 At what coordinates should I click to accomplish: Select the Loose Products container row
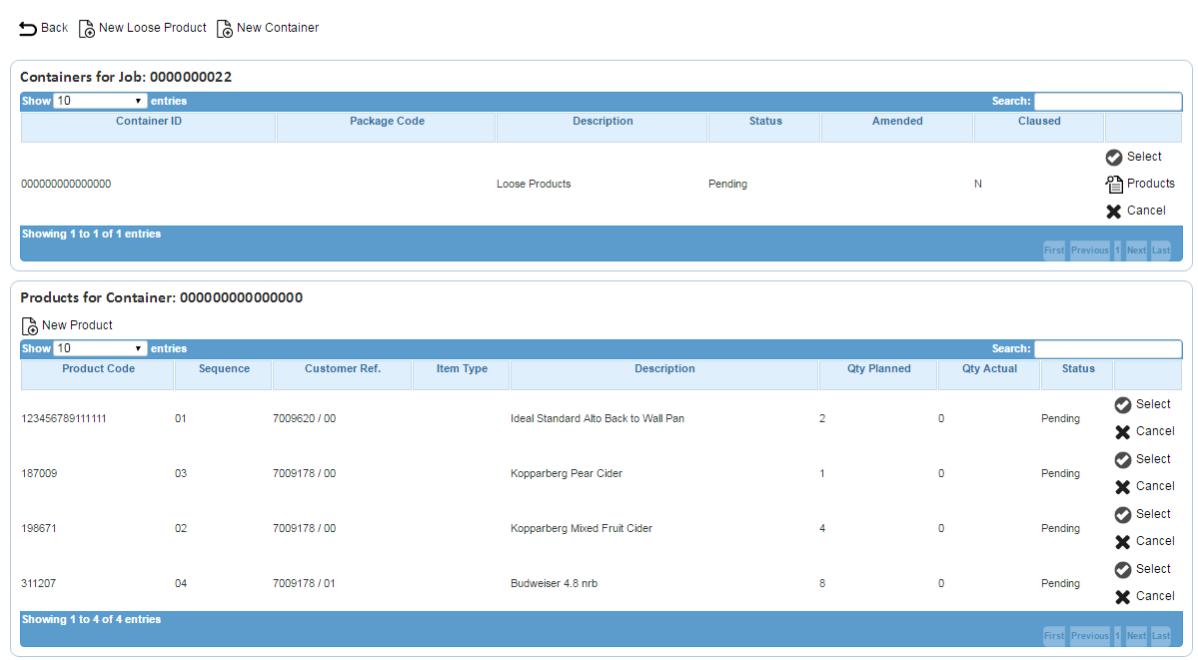tap(1134, 157)
